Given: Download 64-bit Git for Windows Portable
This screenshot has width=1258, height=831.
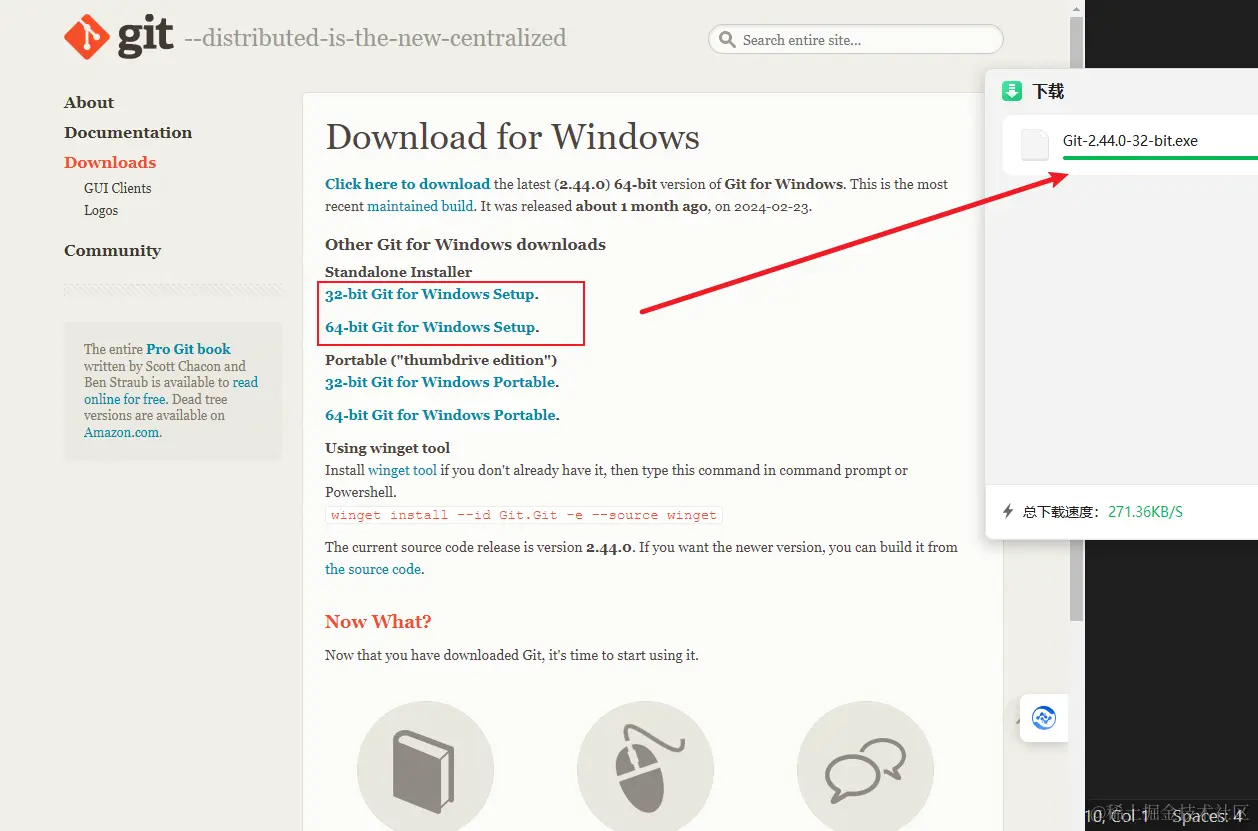Looking at the screenshot, I should (440, 415).
